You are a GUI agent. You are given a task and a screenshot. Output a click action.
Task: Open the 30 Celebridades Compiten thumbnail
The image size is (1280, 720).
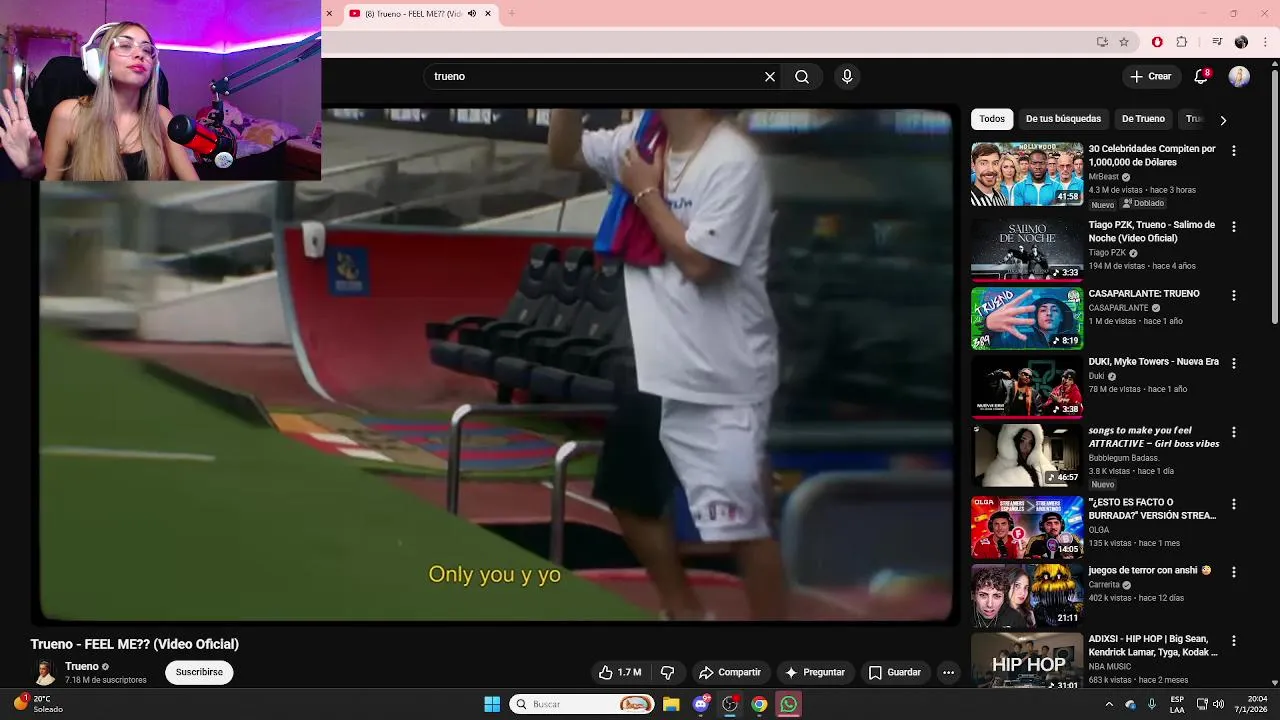click(x=1027, y=174)
